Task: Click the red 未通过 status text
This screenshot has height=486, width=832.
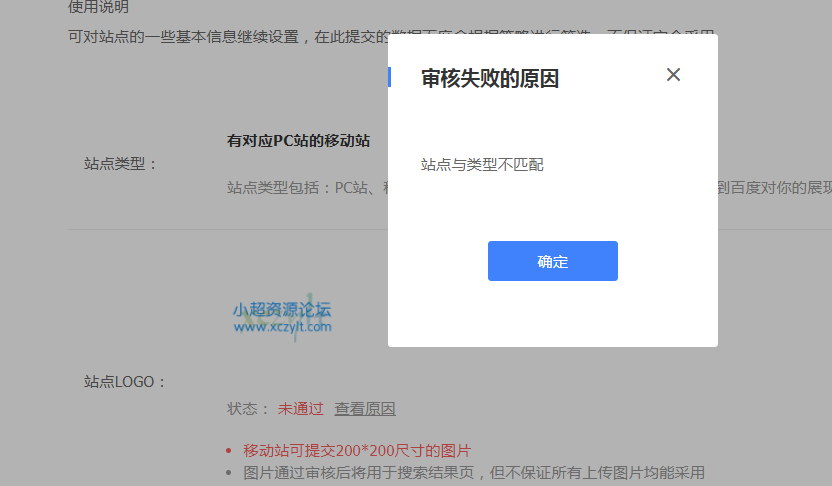Action: click(301, 408)
